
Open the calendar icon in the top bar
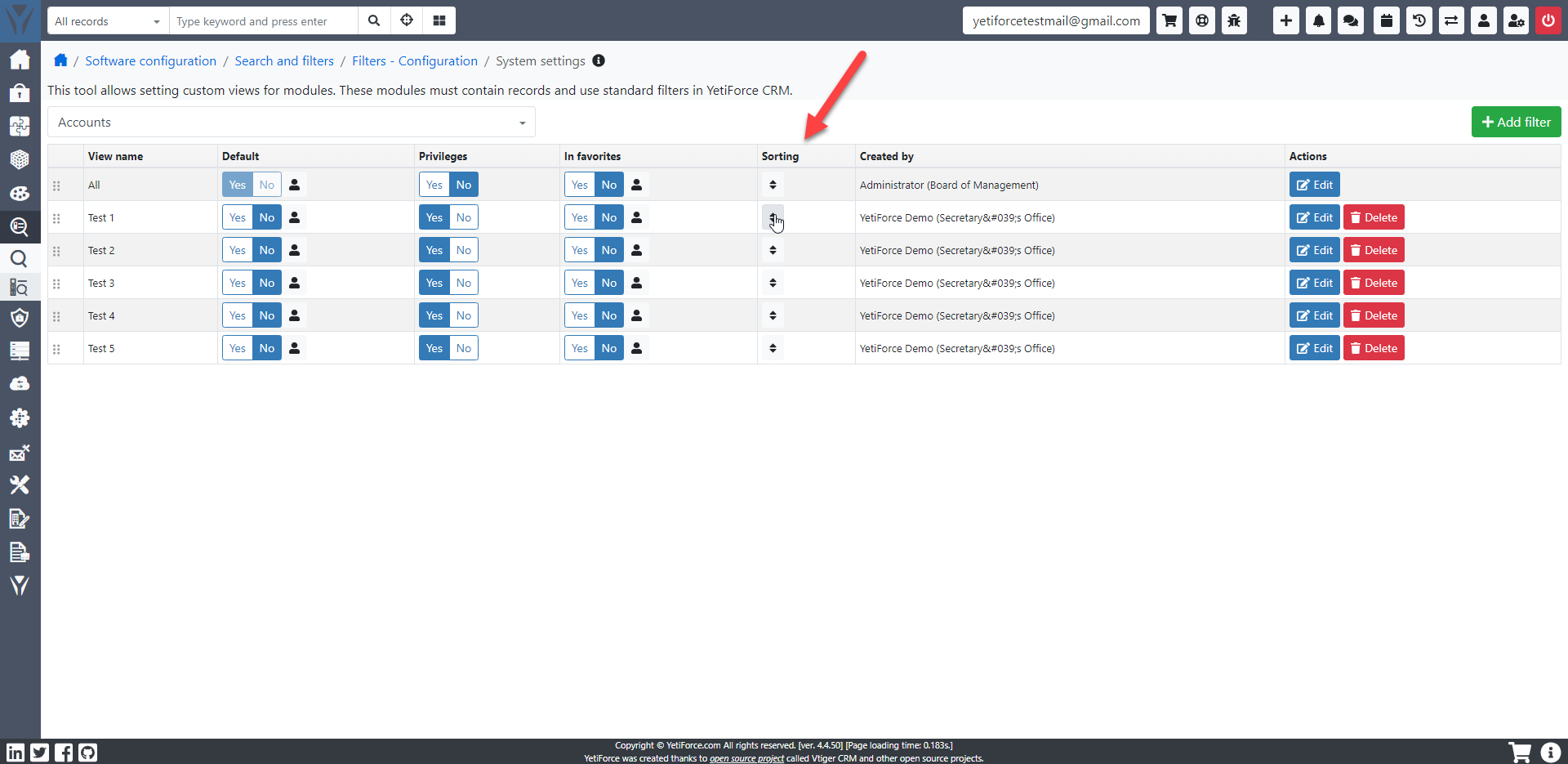(1386, 20)
